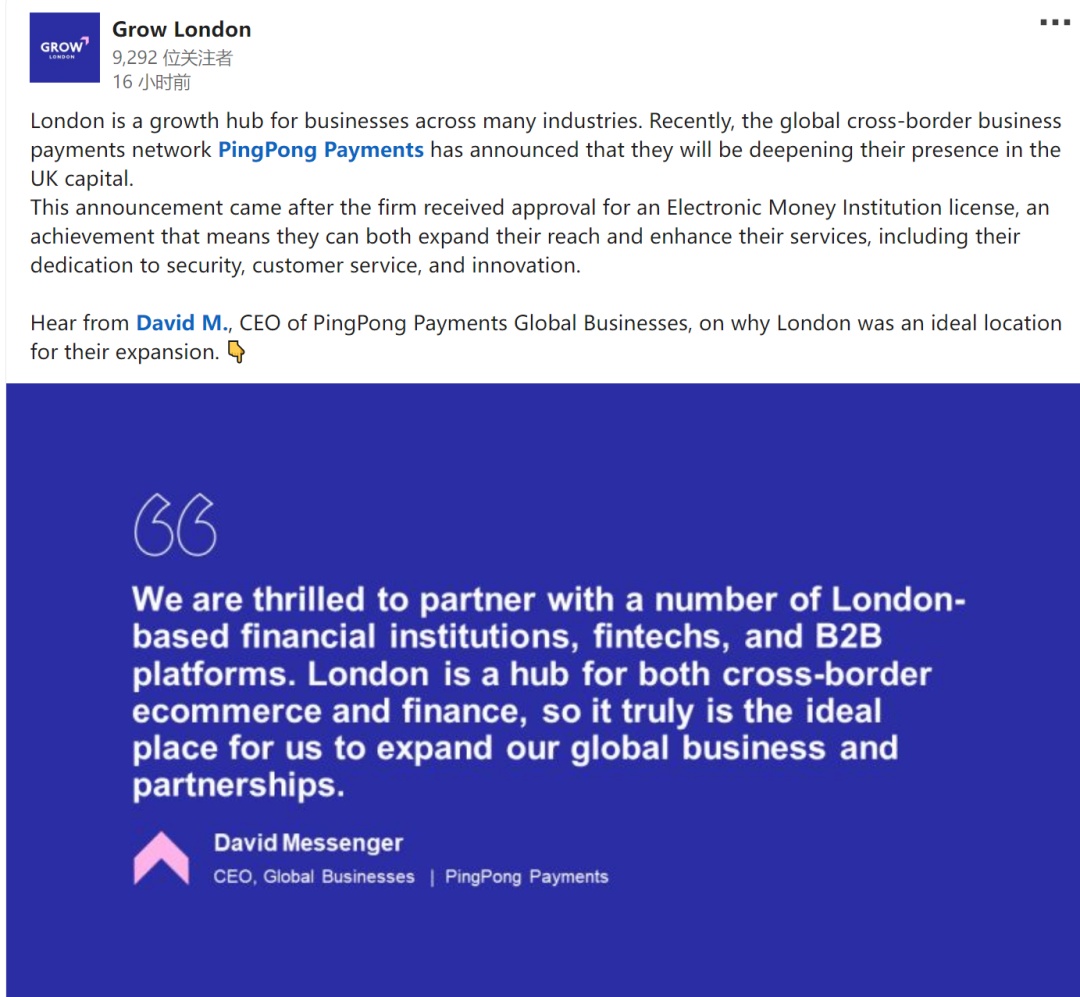The width and height of the screenshot is (1080, 997).
Task: Open the Grow London logo avatar
Action: click(x=65, y=48)
